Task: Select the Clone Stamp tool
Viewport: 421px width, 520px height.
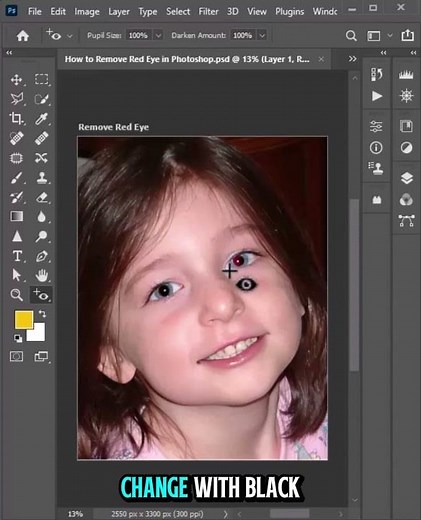Action: (42, 178)
